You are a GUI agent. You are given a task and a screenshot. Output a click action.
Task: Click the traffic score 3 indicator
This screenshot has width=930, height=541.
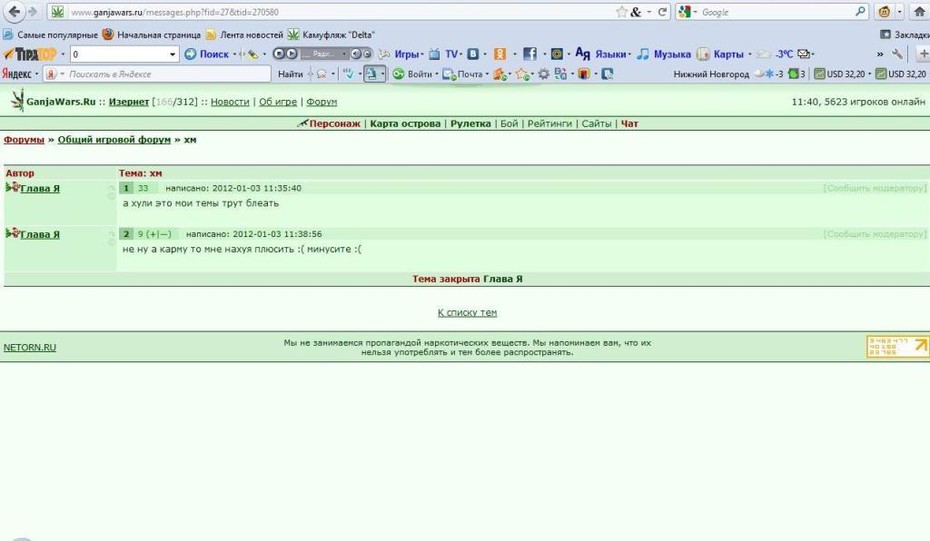[x=797, y=74]
